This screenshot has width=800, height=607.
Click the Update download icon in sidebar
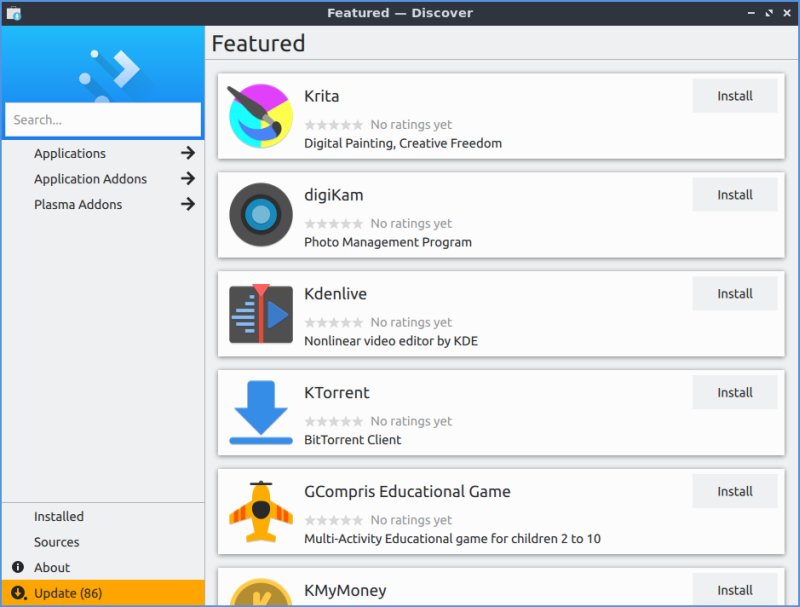(x=18, y=593)
